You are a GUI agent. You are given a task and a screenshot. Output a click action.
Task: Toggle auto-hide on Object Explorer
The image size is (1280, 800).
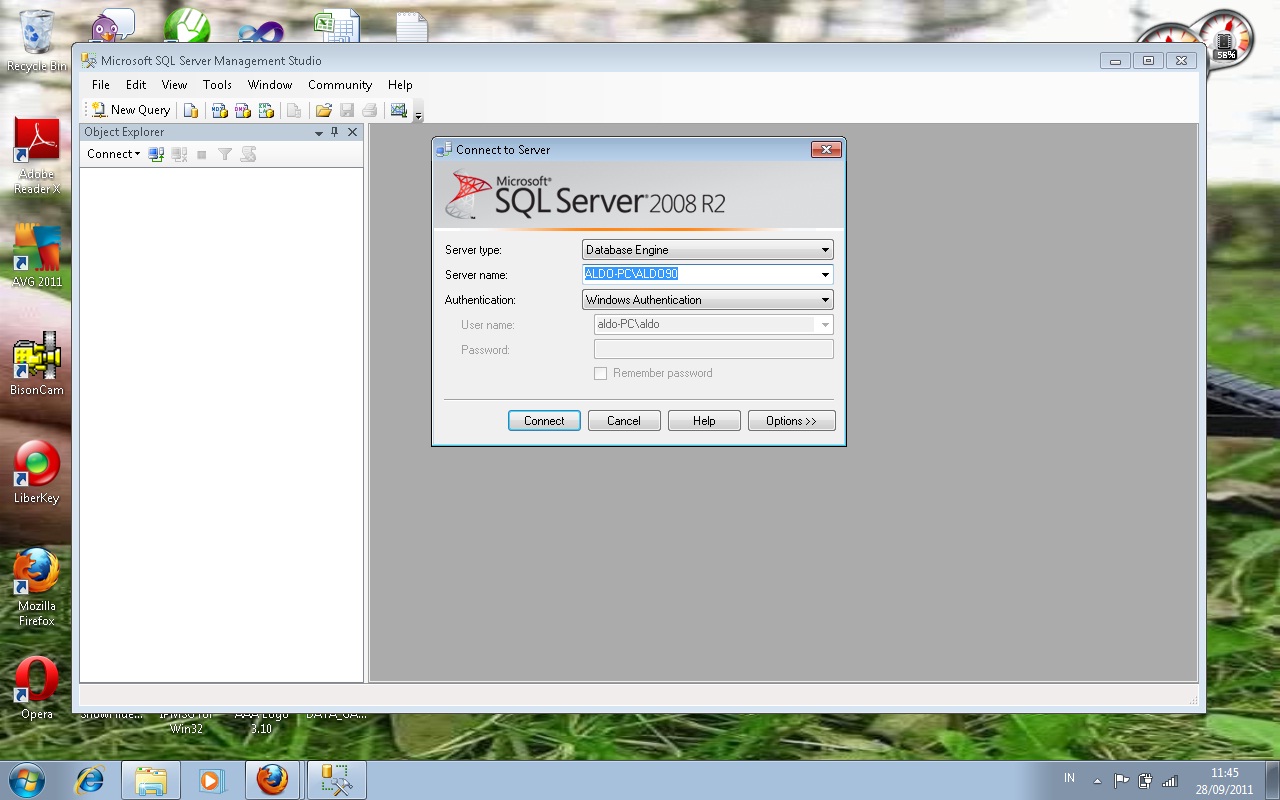point(335,131)
